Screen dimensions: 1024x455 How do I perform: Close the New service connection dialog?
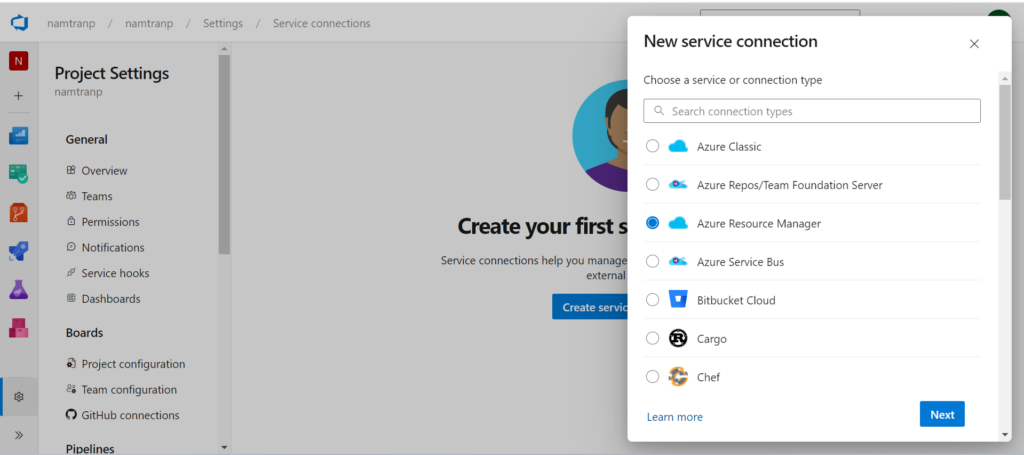point(974,44)
